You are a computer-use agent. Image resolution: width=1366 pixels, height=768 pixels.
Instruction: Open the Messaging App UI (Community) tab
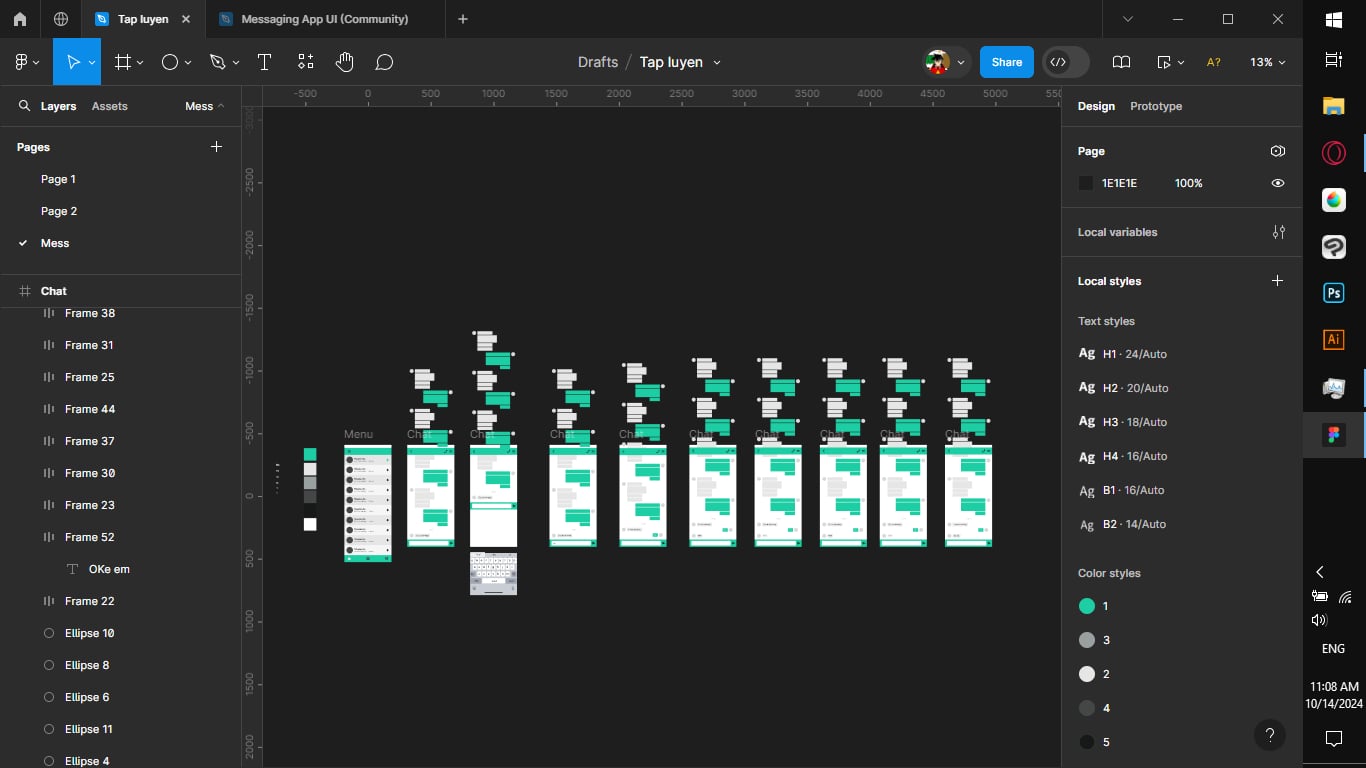click(x=323, y=19)
